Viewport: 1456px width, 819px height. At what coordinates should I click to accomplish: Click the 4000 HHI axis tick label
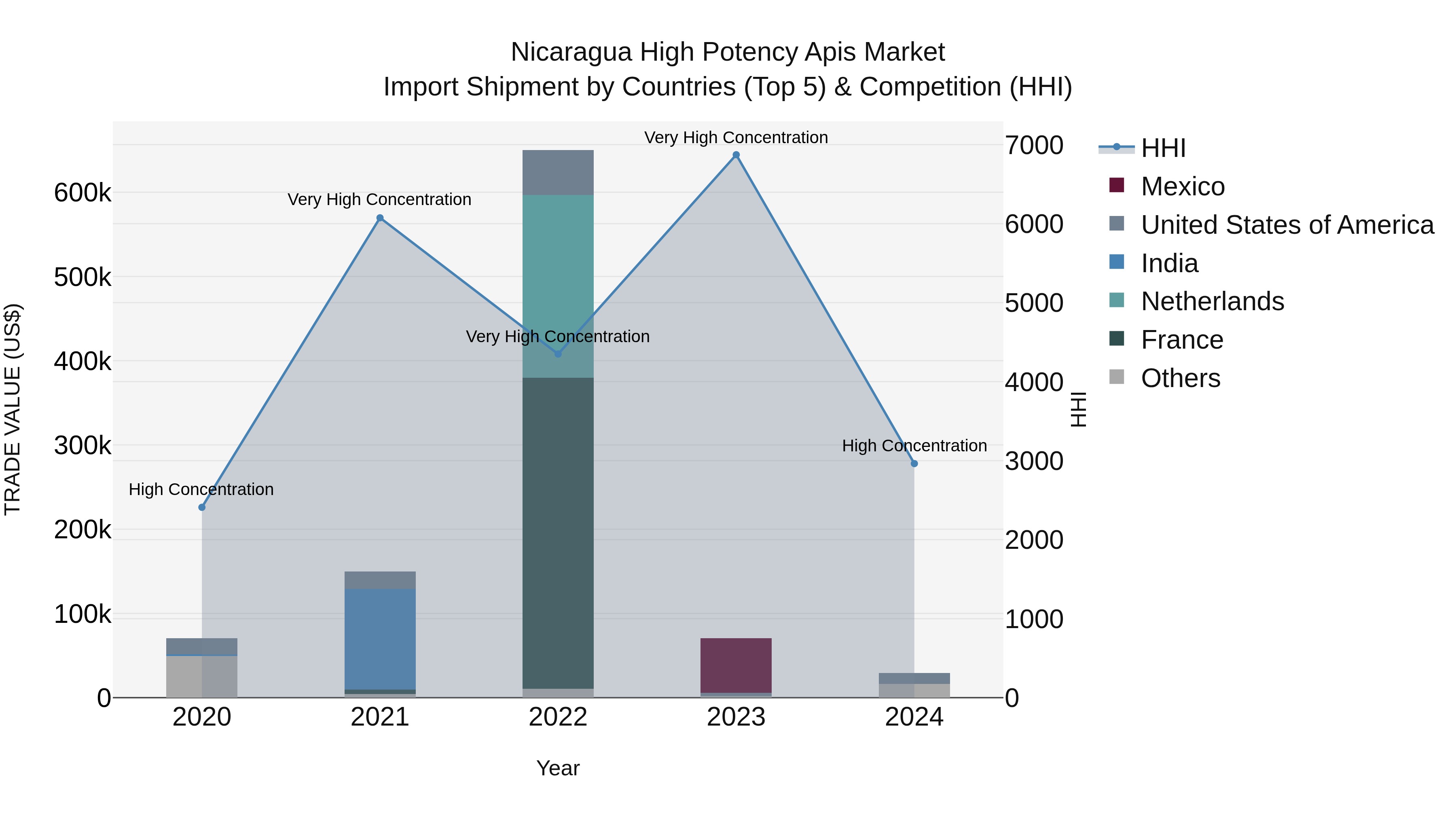1034,382
